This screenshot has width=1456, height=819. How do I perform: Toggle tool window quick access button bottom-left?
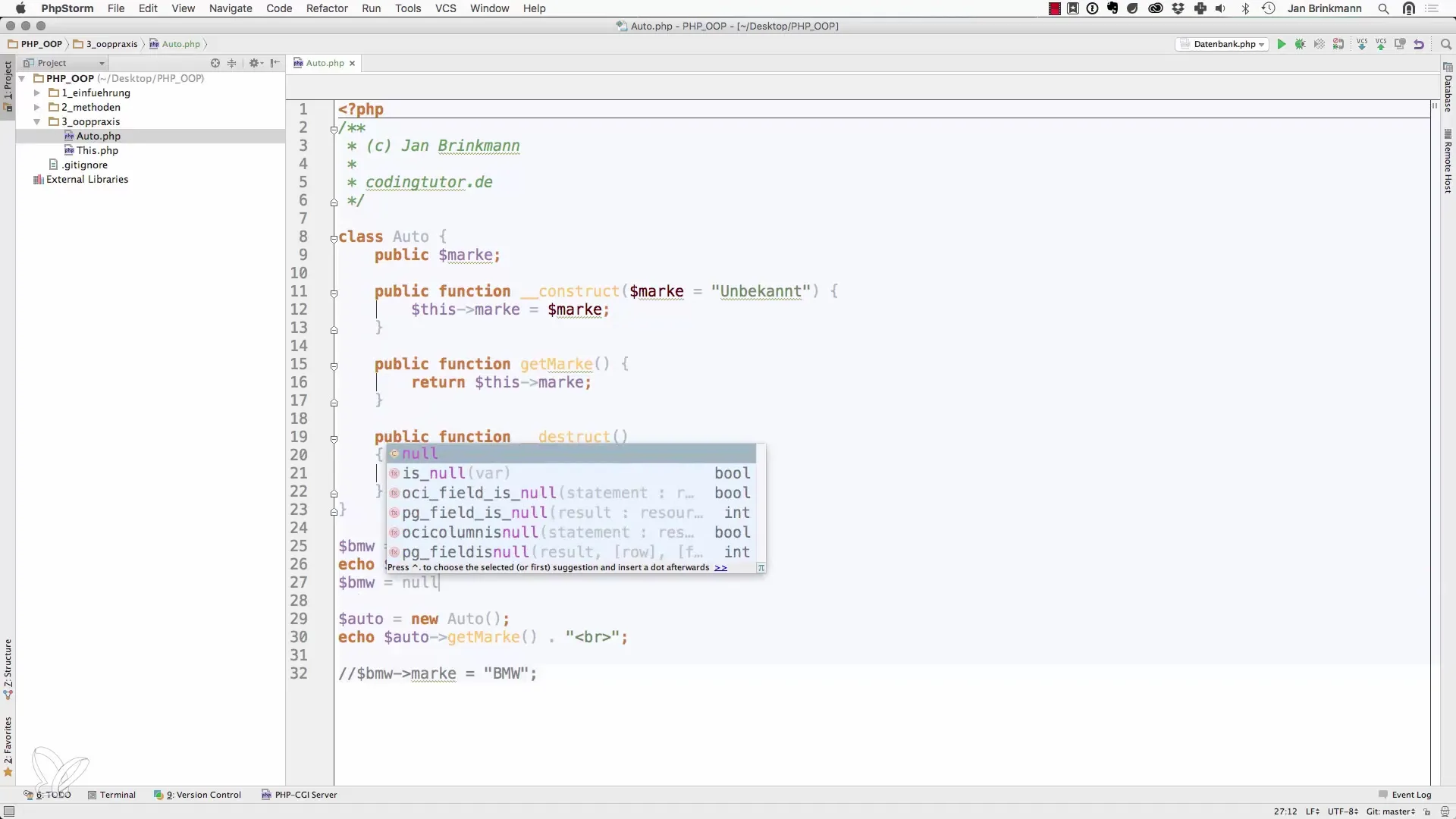click(x=9, y=811)
